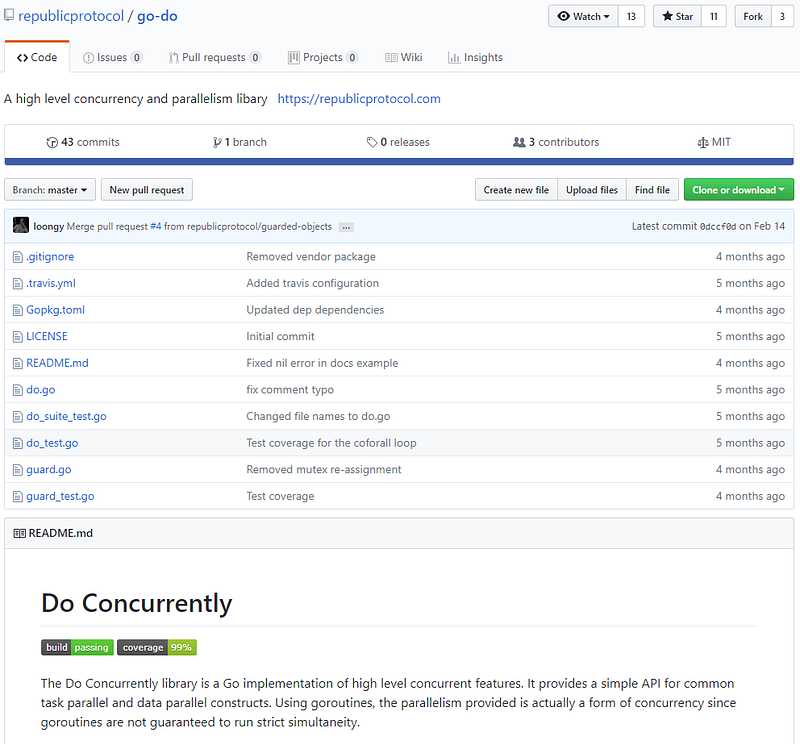Viewport: 800px width, 744px height.
Task: Switch to the Wiki tab
Action: point(404,57)
